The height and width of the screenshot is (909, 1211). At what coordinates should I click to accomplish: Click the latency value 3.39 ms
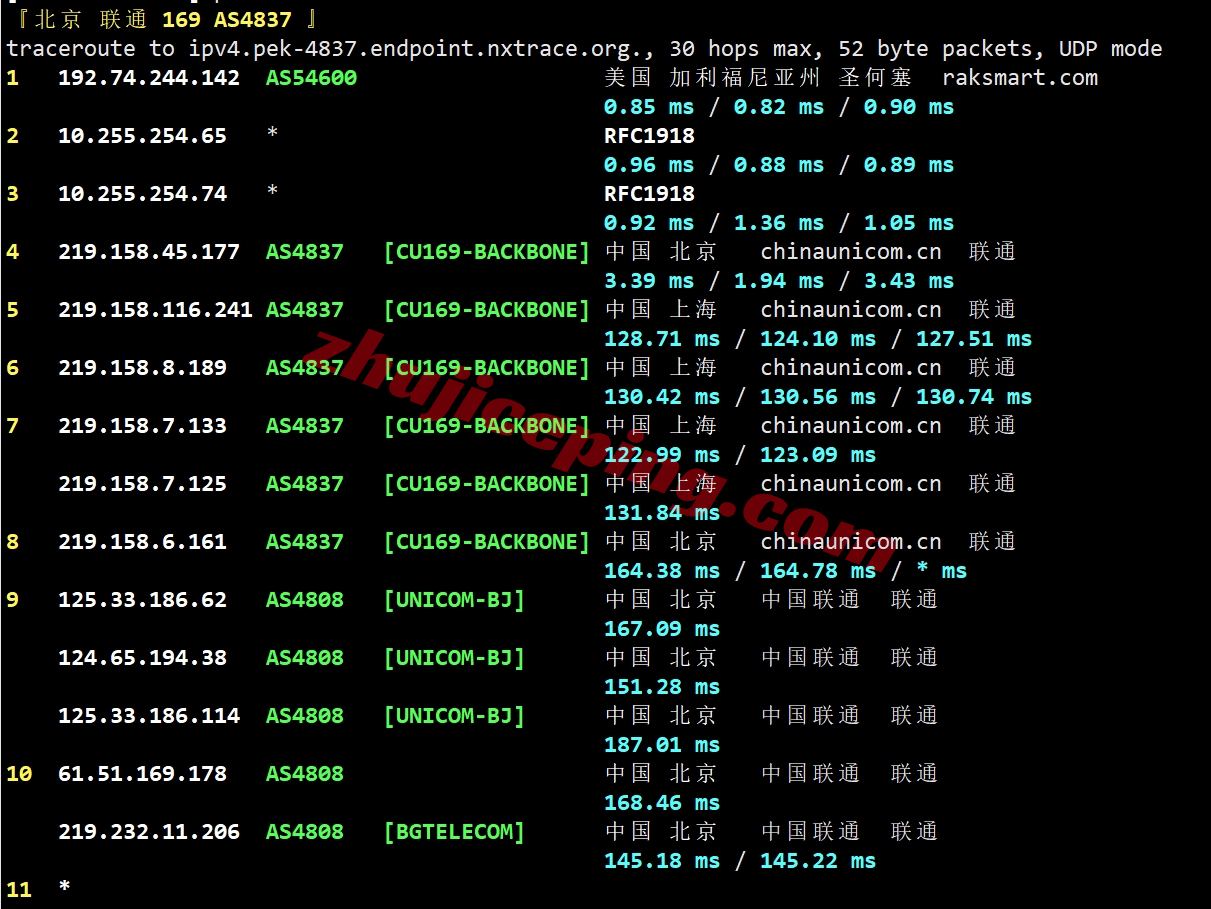point(649,281)
